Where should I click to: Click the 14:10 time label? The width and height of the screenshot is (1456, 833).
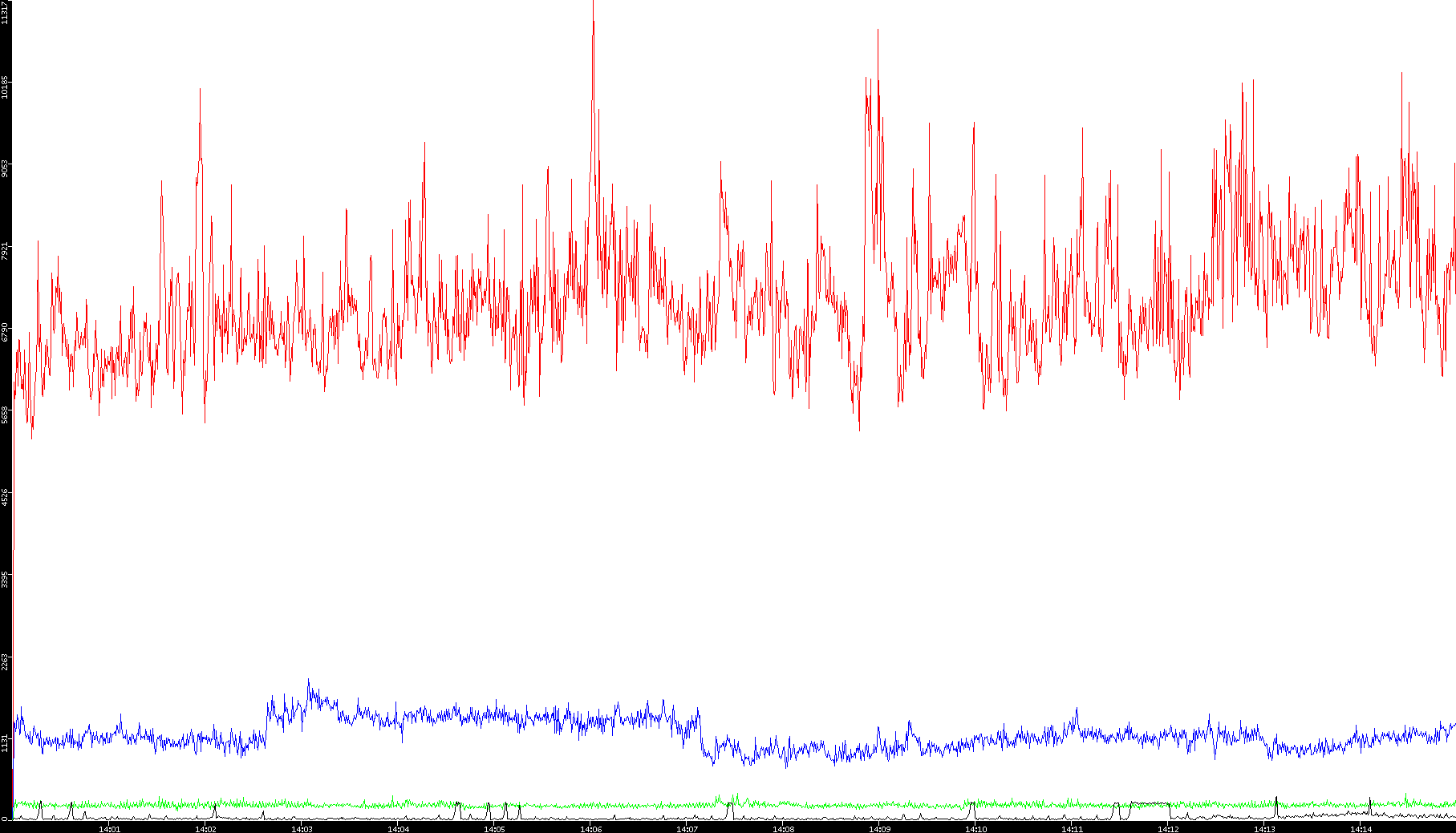(x=975, y=829)
